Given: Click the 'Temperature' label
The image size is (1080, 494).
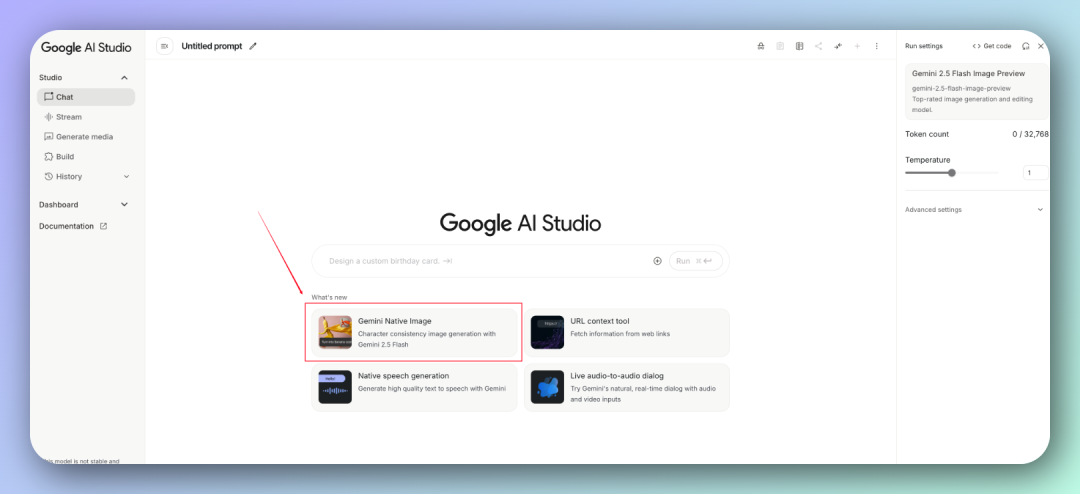Looking at the screenshot, I should pos(928,160).
